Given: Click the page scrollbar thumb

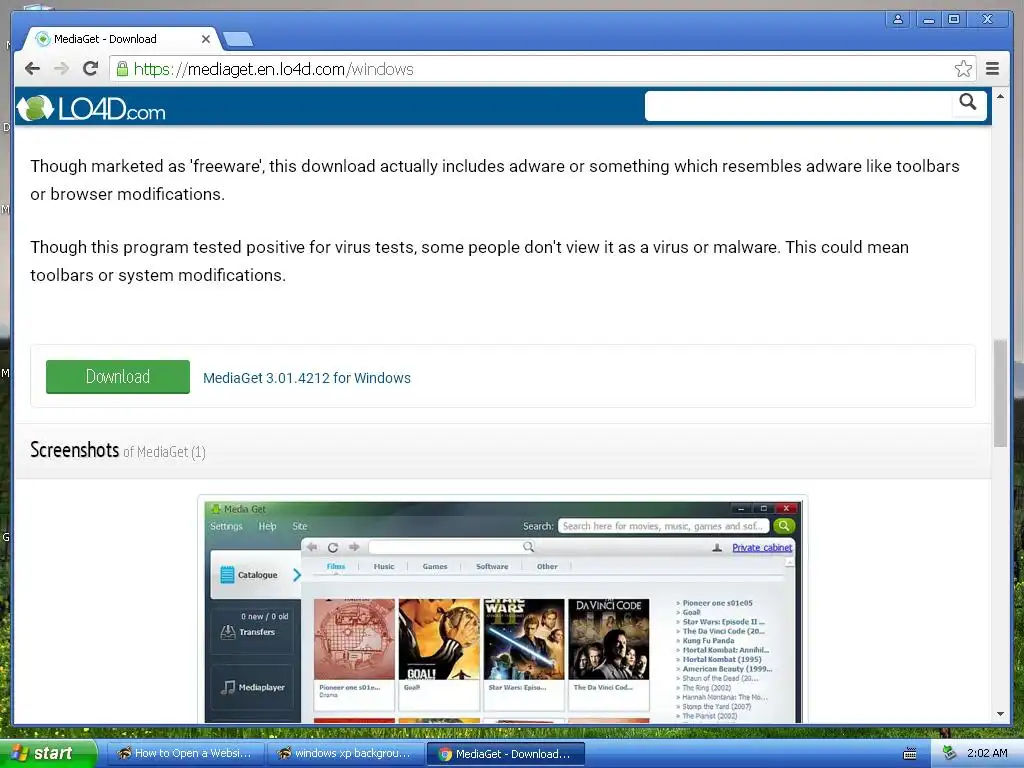Looking at the screenshot, I should tap(1000, 393).
